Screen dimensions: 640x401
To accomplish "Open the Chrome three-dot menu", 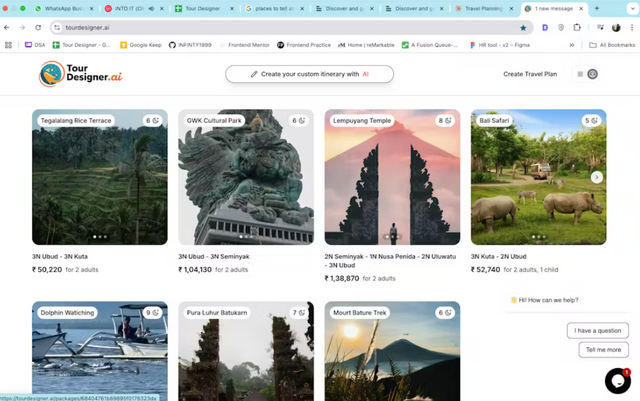I will click(632, 27).
